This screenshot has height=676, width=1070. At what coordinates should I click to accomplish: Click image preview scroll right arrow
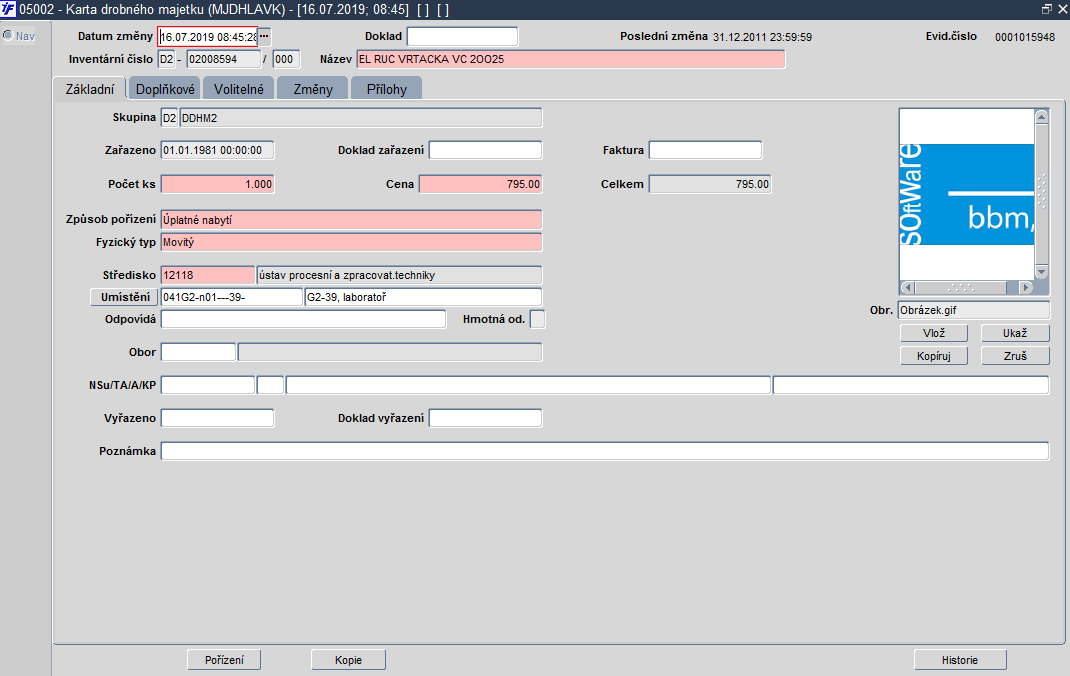1026,287
